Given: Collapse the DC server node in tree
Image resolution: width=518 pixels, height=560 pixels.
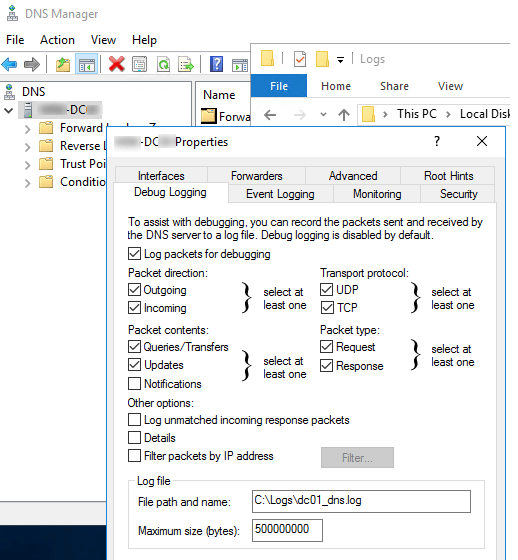Looking at the screenshot, I should coord(9,110).
